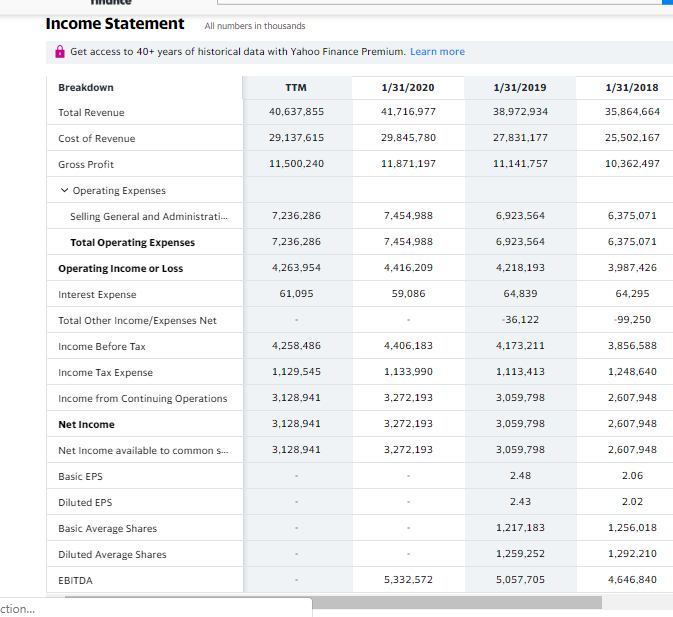Click 2019 Total Revenue value 38,972,934
Image resolution: width=673 pixels, height=617 pixels.
pyautogui.click(x=520, y=112)
